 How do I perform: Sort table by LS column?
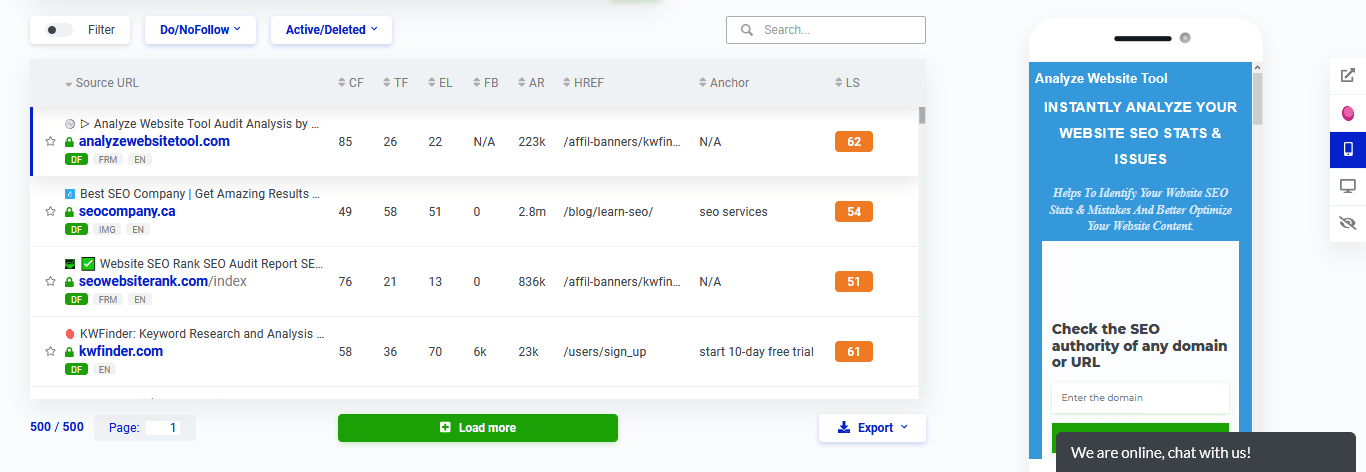[848, 83]
